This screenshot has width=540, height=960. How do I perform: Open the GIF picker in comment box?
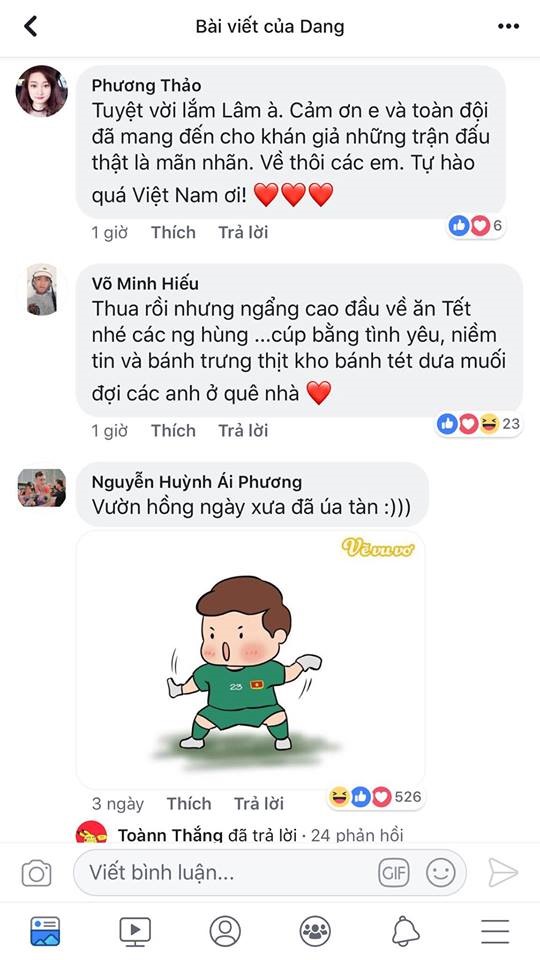(x=394, y=872)
